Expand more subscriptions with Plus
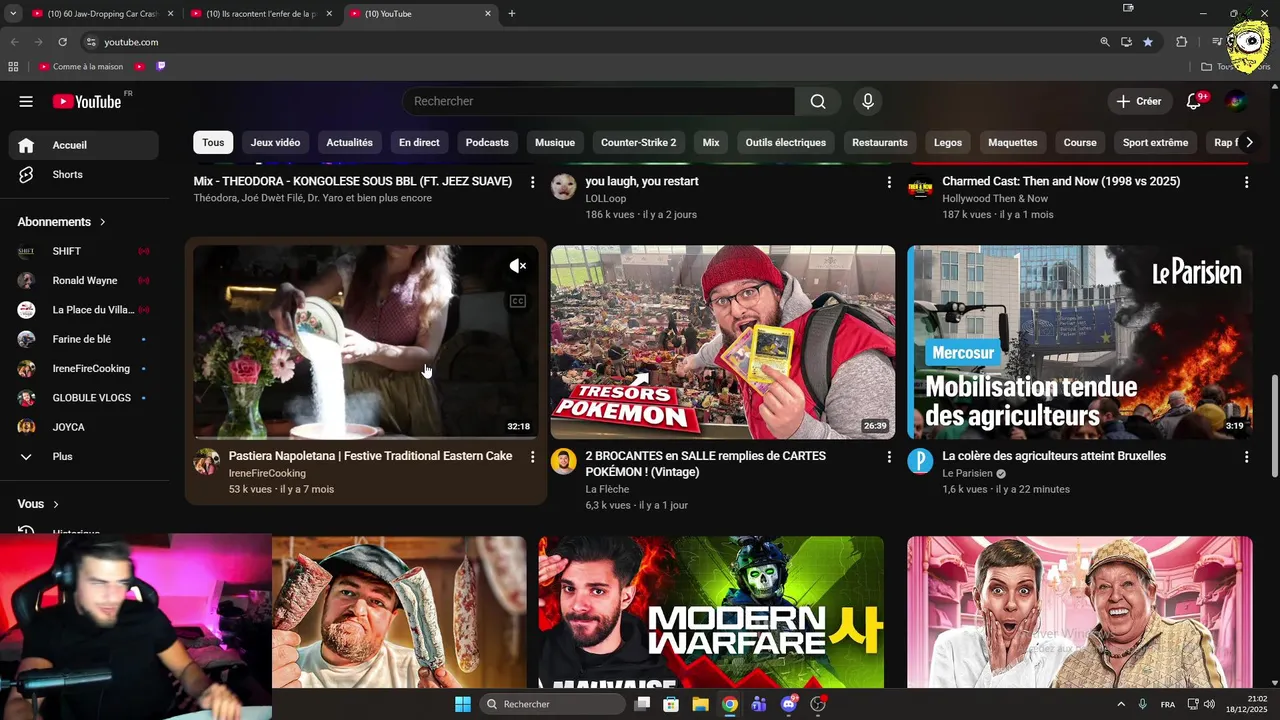The width and height of the screenshot is (1280, 720). pyautogui.click(x=84, y=456)
